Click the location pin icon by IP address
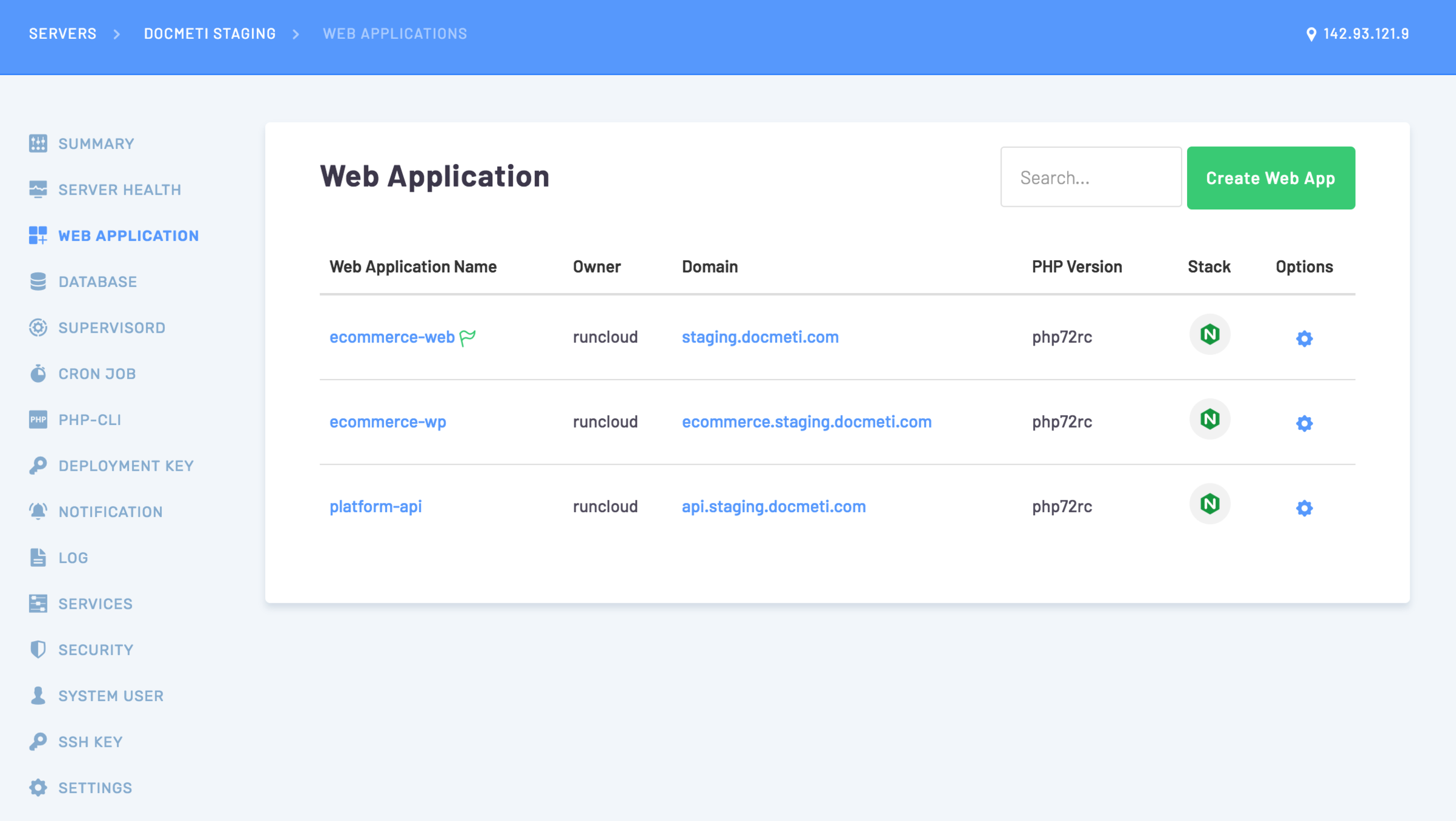 1311,34
